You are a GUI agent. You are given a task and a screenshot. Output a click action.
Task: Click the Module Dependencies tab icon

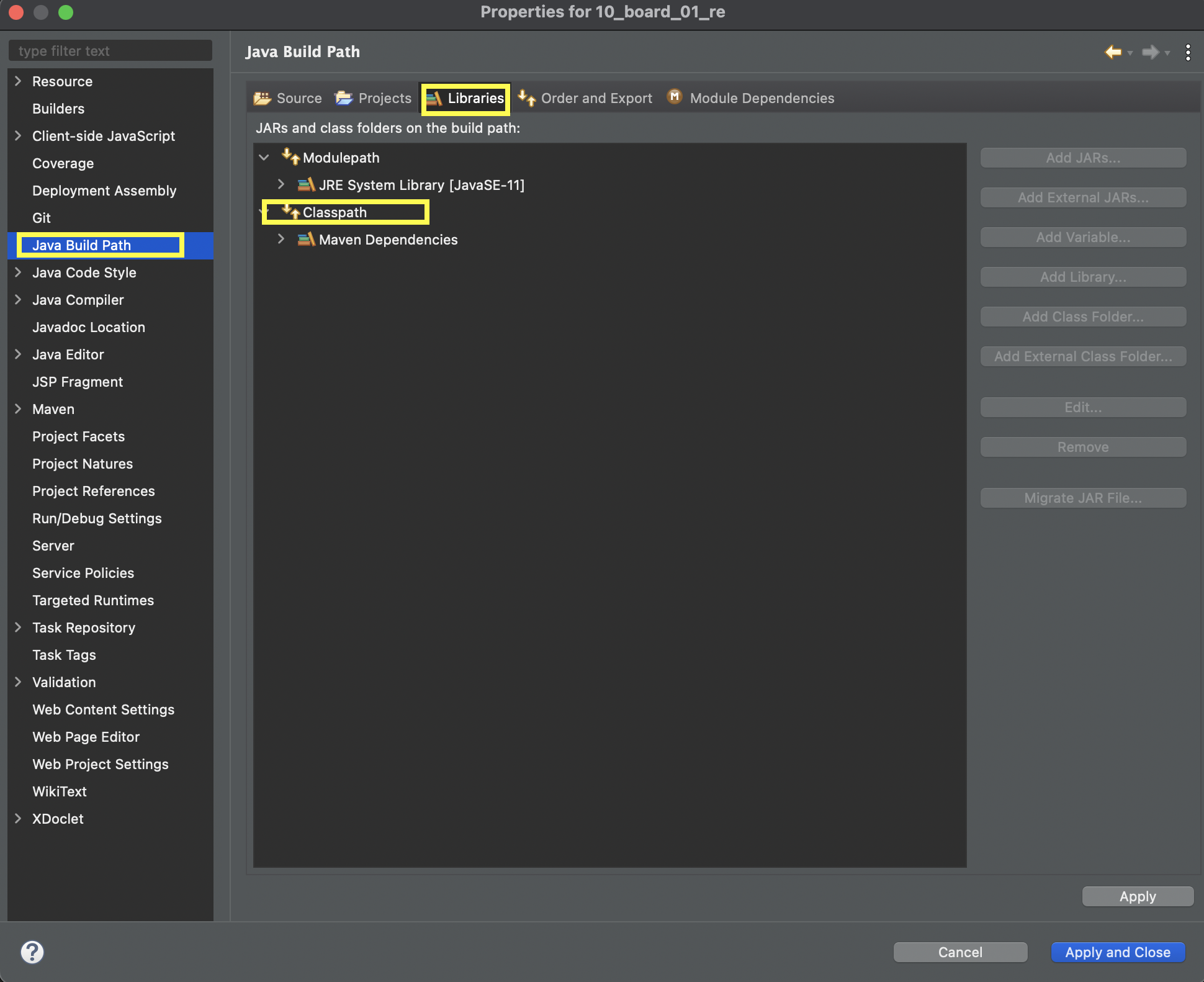[675, 97]
